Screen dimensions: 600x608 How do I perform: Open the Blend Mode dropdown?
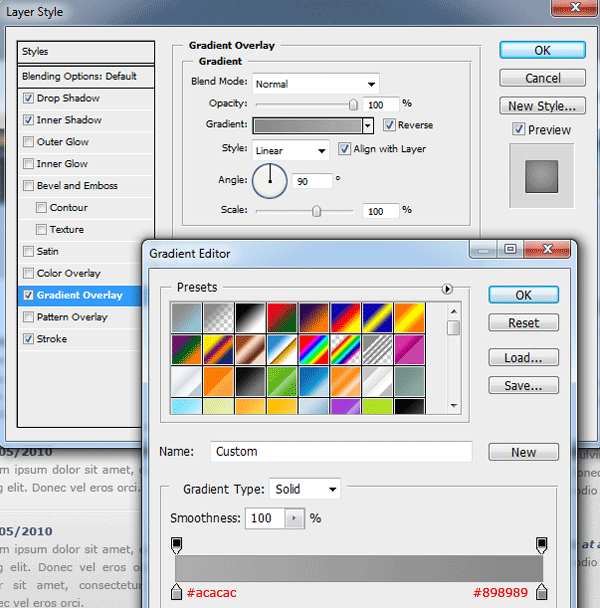(x=316, y=84)
